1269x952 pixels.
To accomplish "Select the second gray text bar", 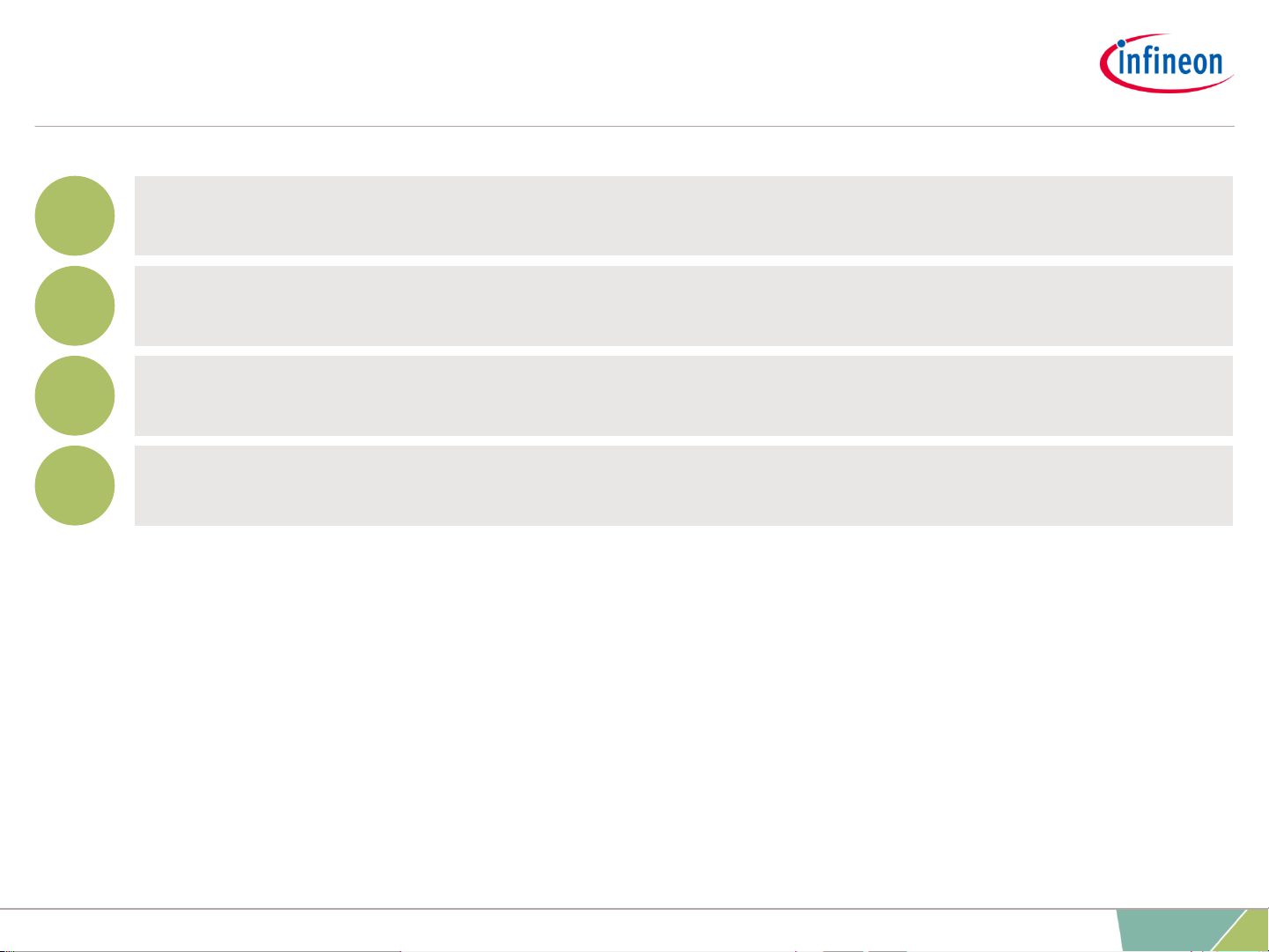I will point(683,306).
